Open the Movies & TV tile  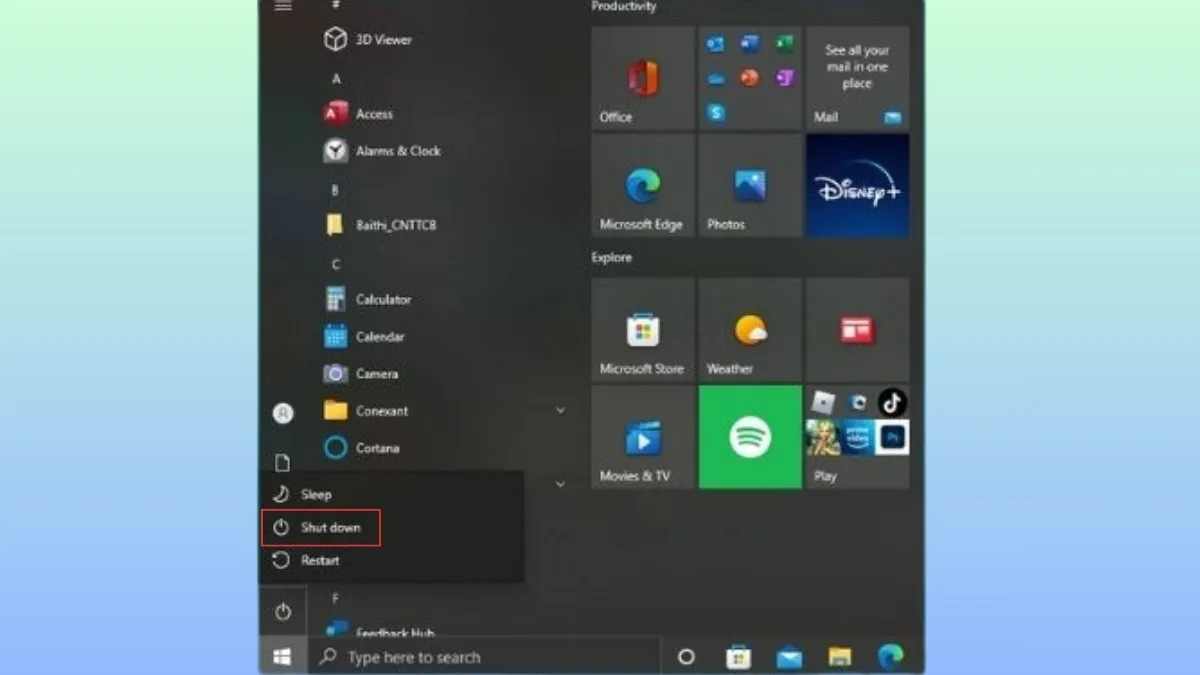[641, 438]
